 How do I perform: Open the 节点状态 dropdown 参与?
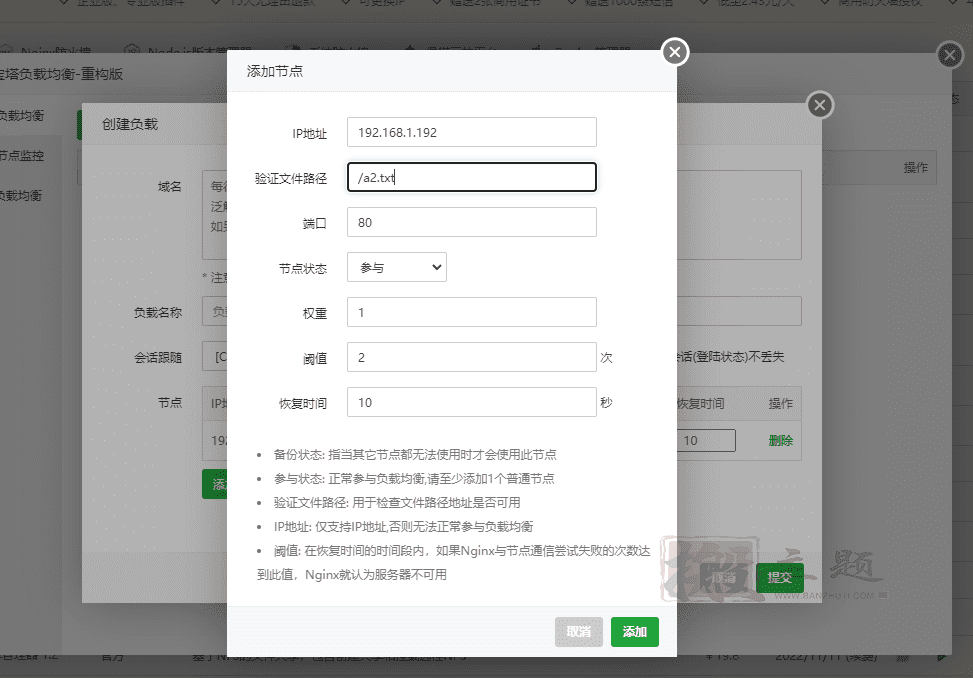[397, 267]
